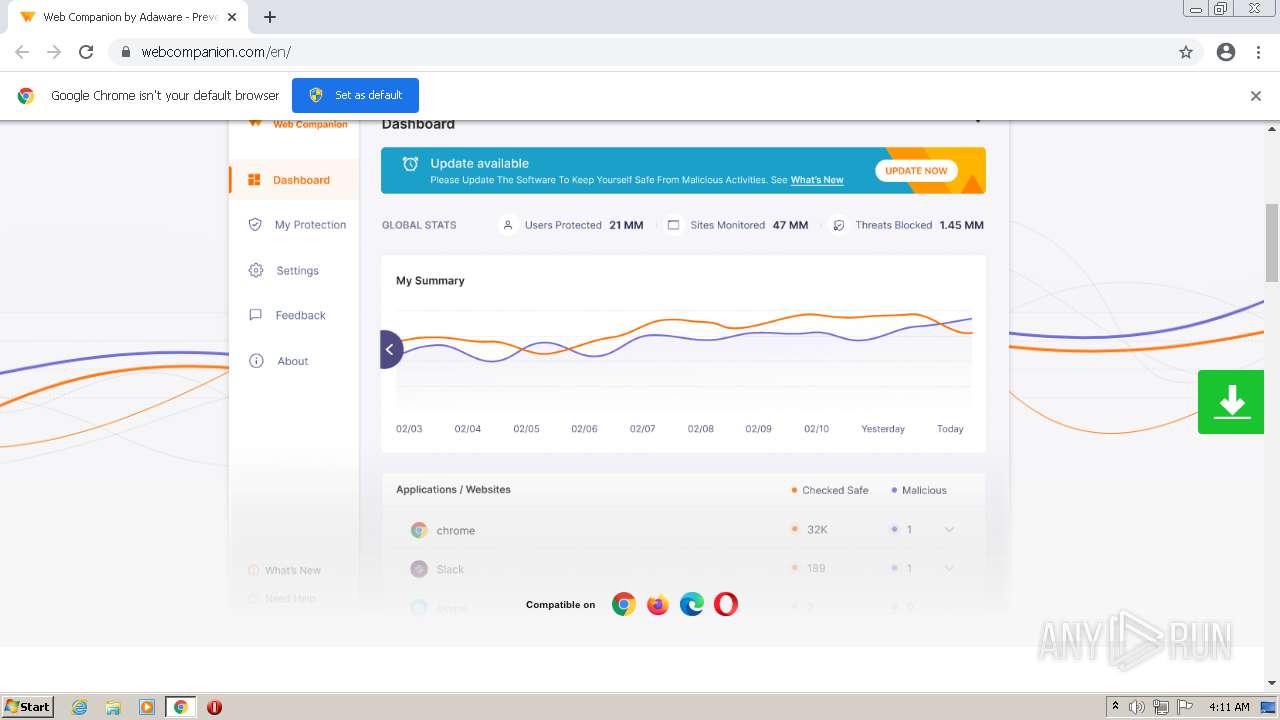Click the Yesterday label on chart axis
Viewport: 1280px width, 720px height.
(883, 429)
